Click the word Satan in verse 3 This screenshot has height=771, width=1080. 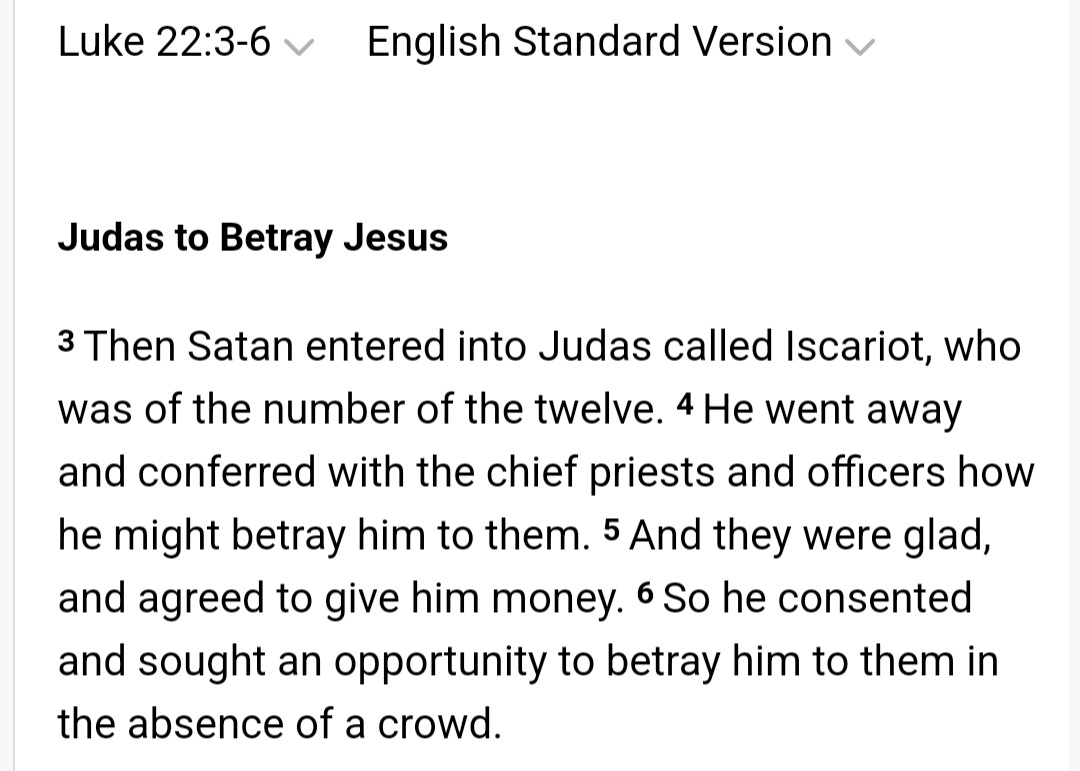point(240,346)
